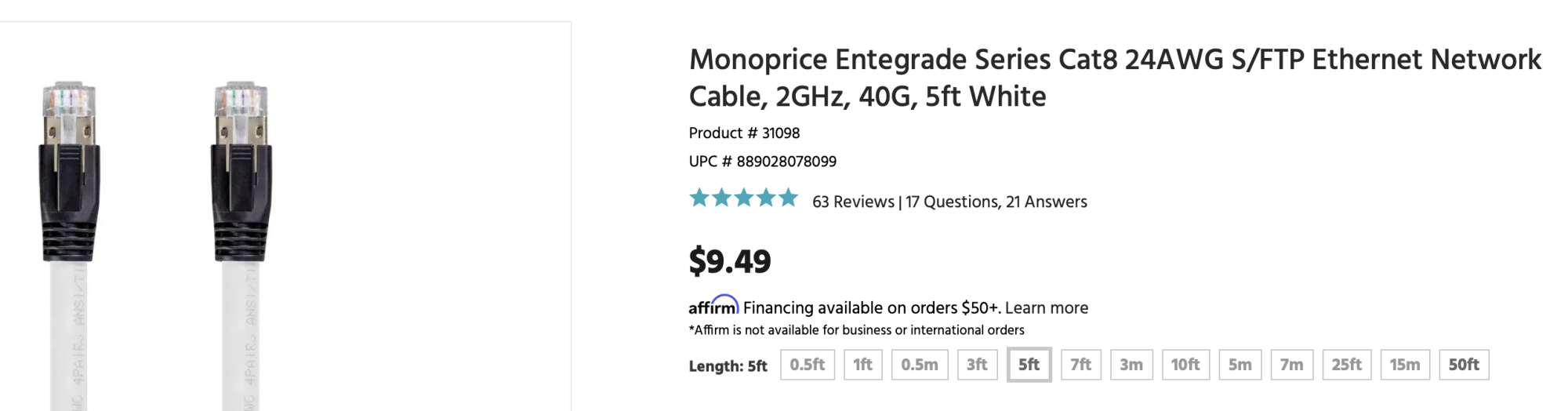Screen dimensions: 1568x411
Task: Select the 3ft length option
Action: (977, 365)
